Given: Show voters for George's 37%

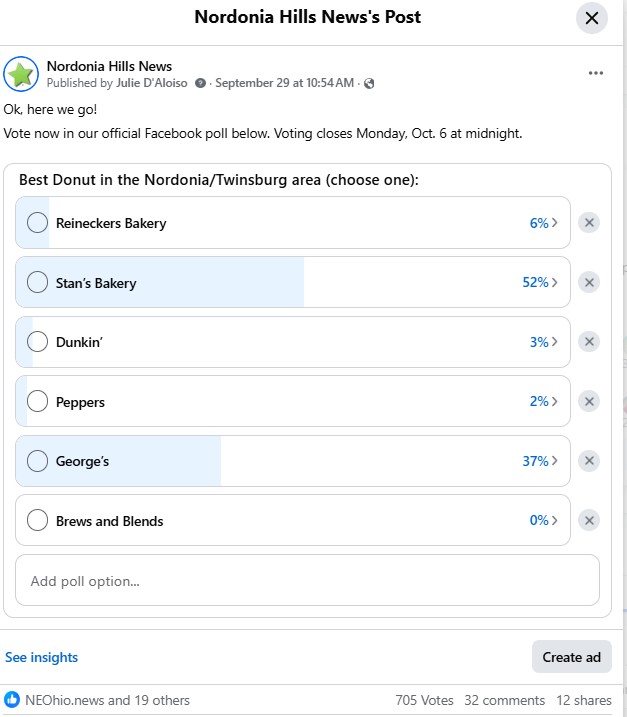Looking at the screenshot, I should (540, 461).
